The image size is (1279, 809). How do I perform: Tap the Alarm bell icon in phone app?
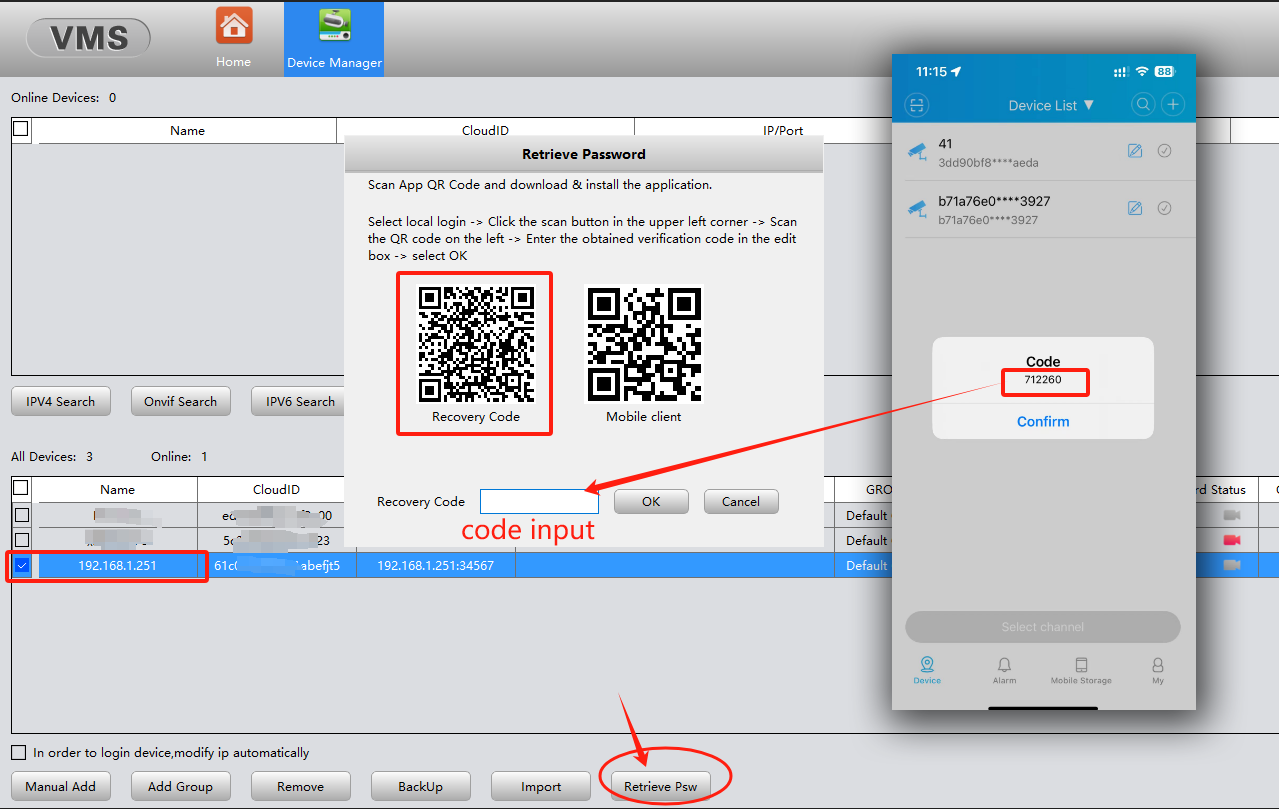click(1004, 665)
